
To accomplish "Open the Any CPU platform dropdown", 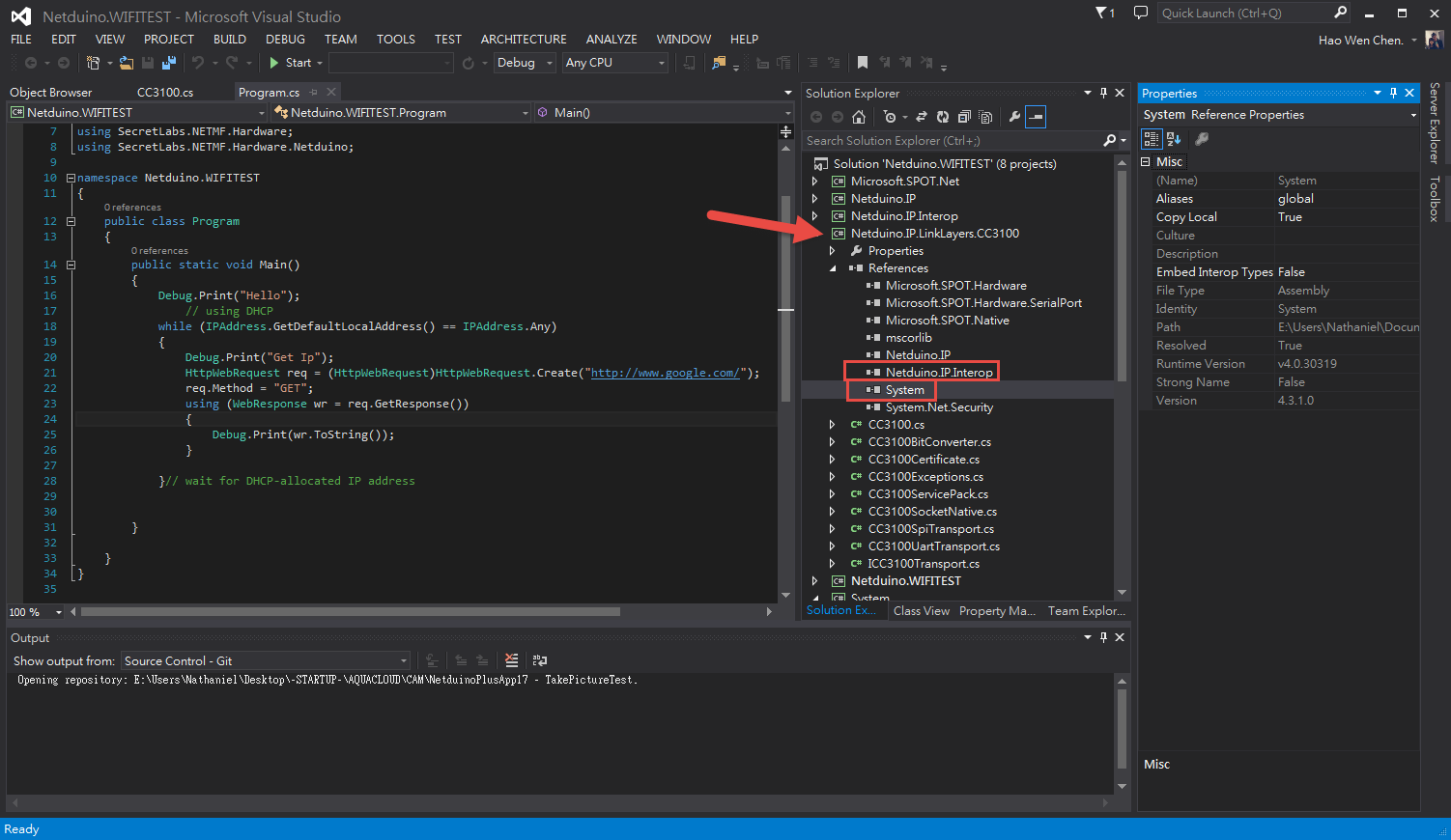I will 662,63.
